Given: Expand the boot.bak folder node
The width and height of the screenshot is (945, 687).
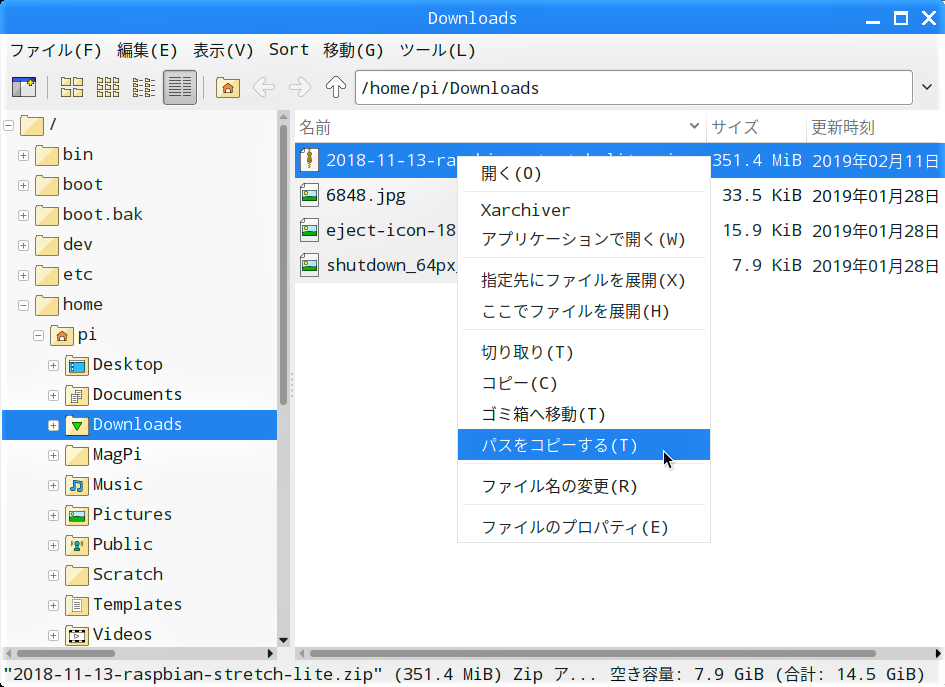Looking at the screenshot, I should (x=24, y=215).
